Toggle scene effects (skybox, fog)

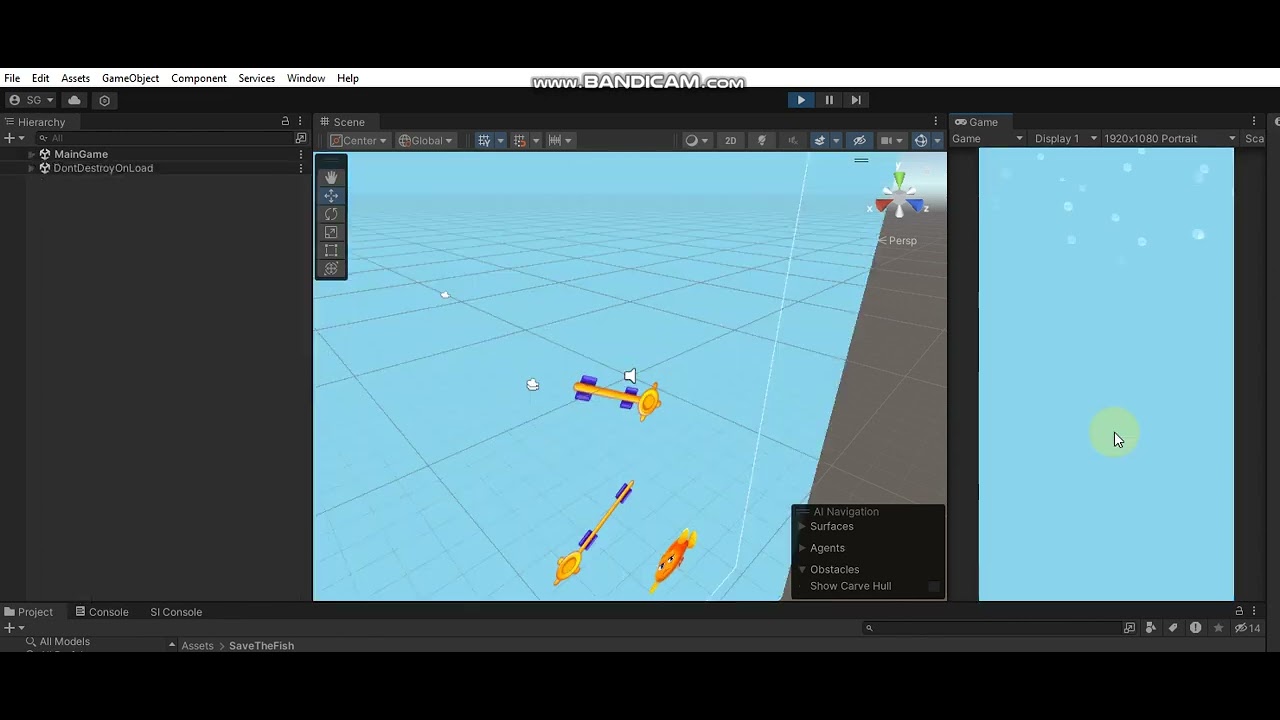point(820,140)
